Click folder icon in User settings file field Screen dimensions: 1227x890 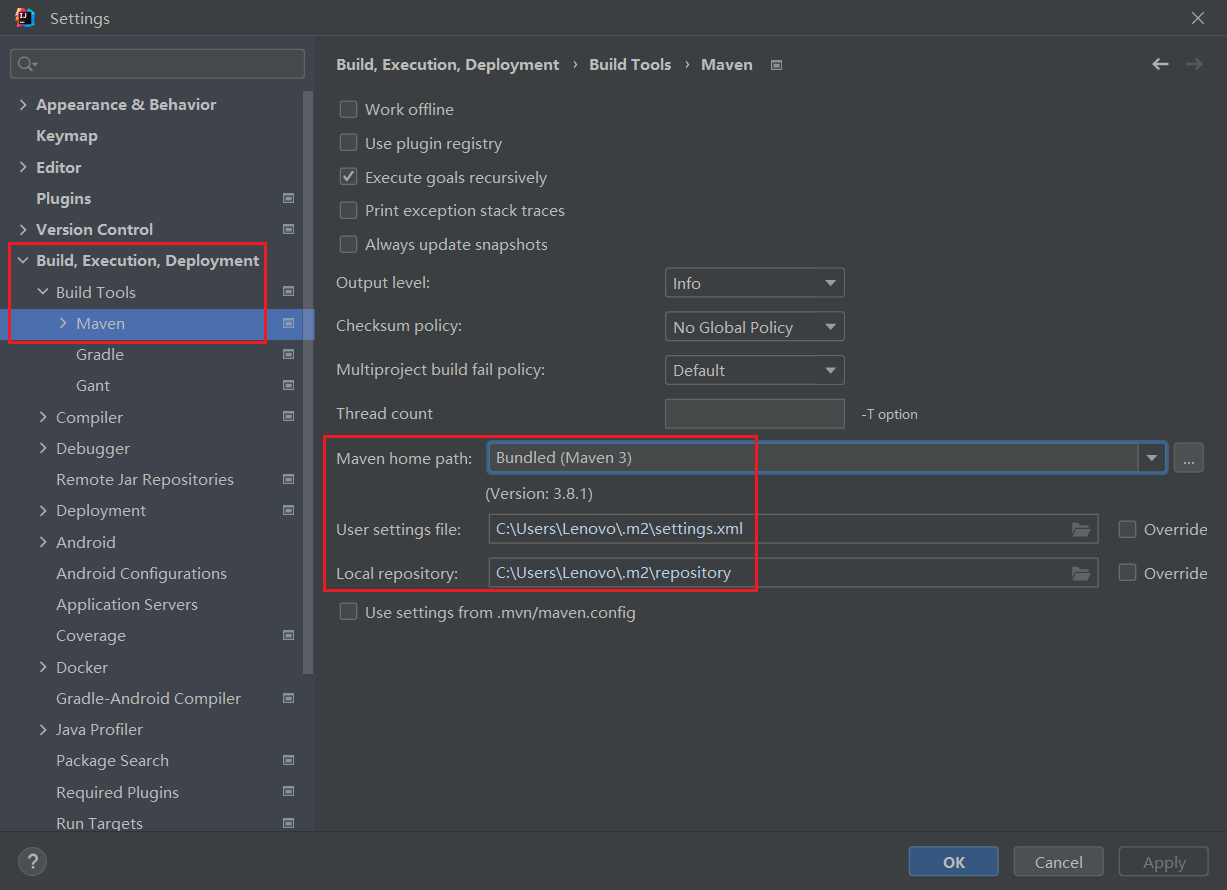pos(1081,529)
